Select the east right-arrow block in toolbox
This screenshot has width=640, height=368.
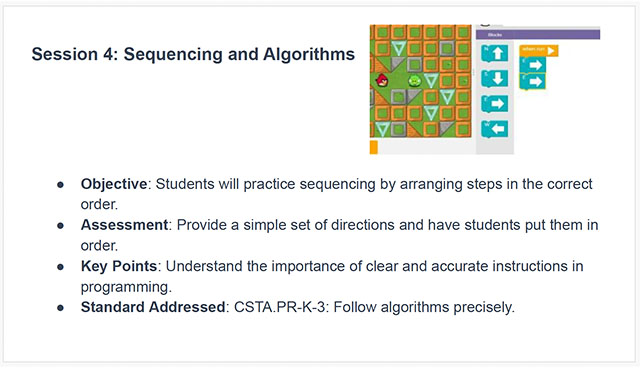point(495,104)
